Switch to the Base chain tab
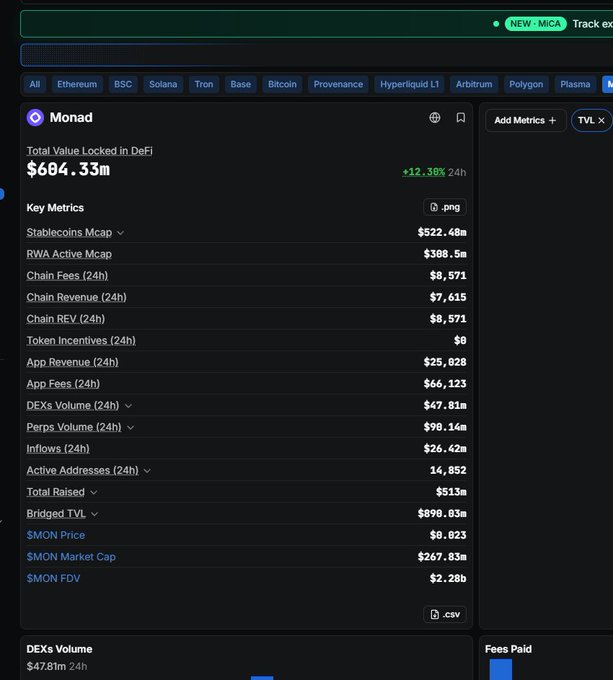 pyautogui.click(x=241, y=84)
